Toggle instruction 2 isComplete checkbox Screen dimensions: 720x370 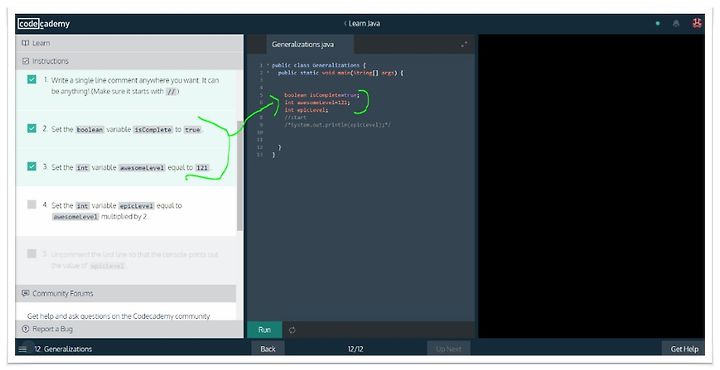click(x=32, y=129)
